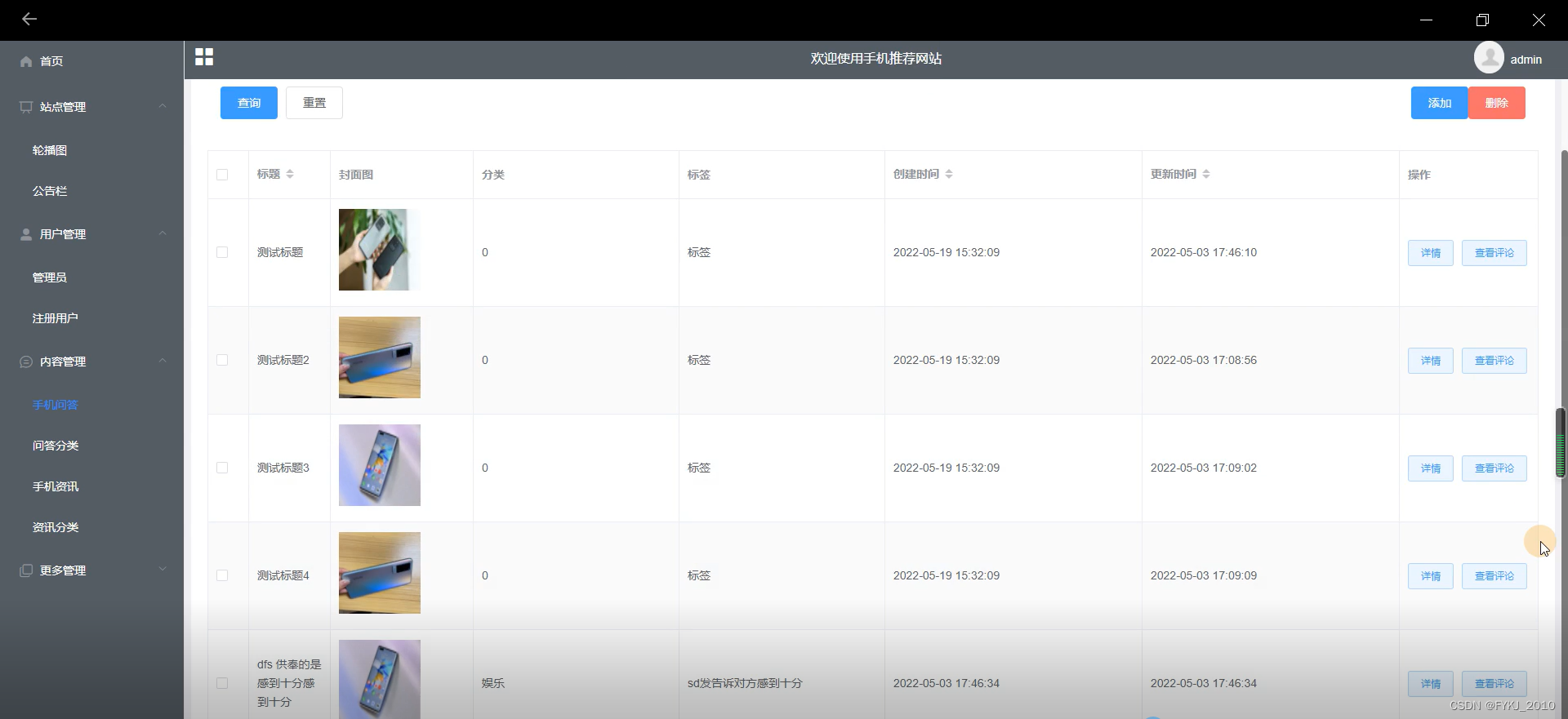Open the 轮播图 menu item
Image resolution: width=1568 pixels, height=719 pixels.
91,150
